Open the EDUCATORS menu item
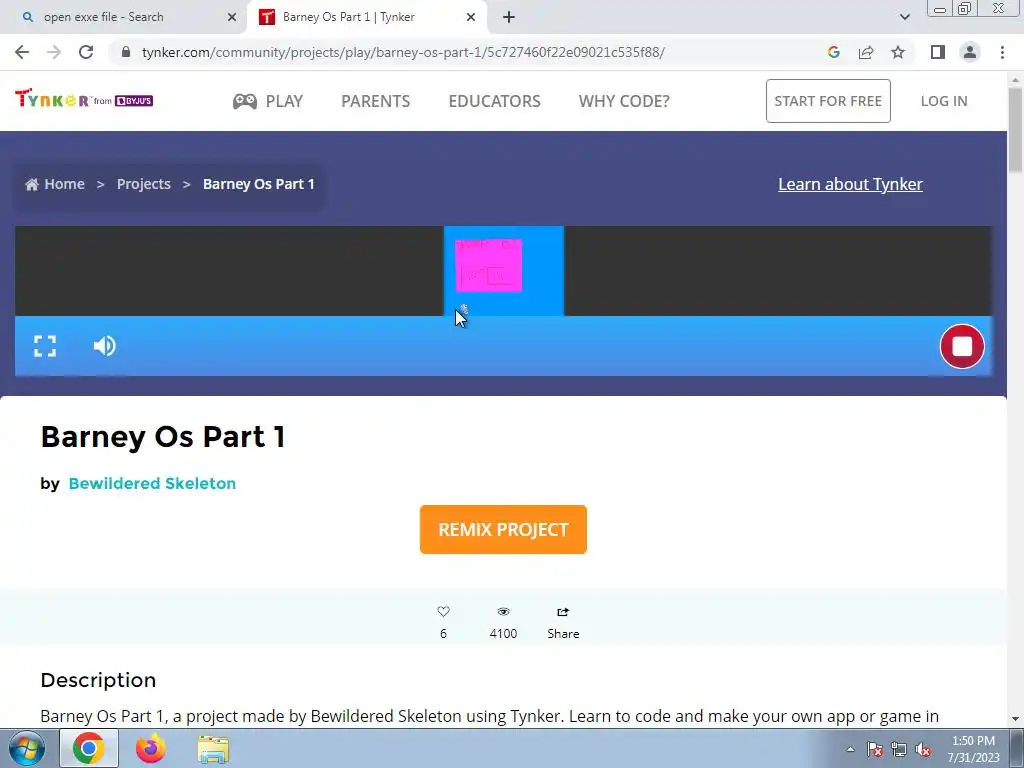 (x=494, y=101)
